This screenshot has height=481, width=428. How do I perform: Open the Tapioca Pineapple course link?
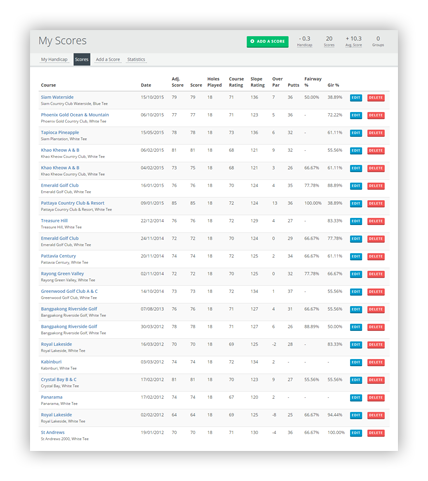[x=60, y=132]
